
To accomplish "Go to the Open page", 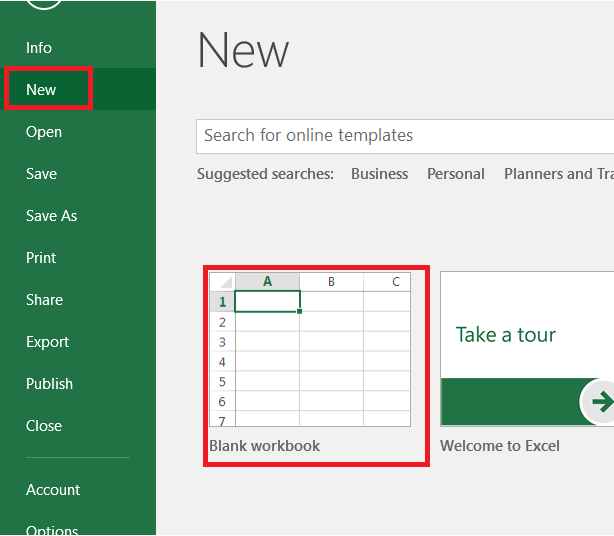I will click(x=44, y=132).
